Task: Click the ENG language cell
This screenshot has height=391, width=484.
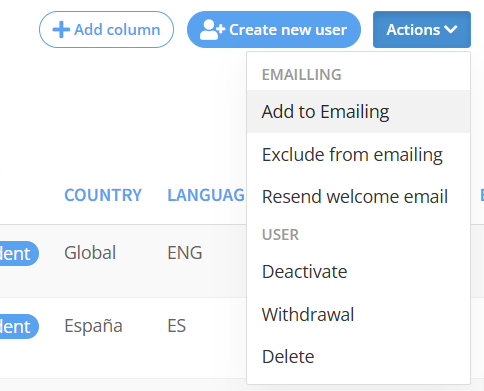Action: coord(185,253)
